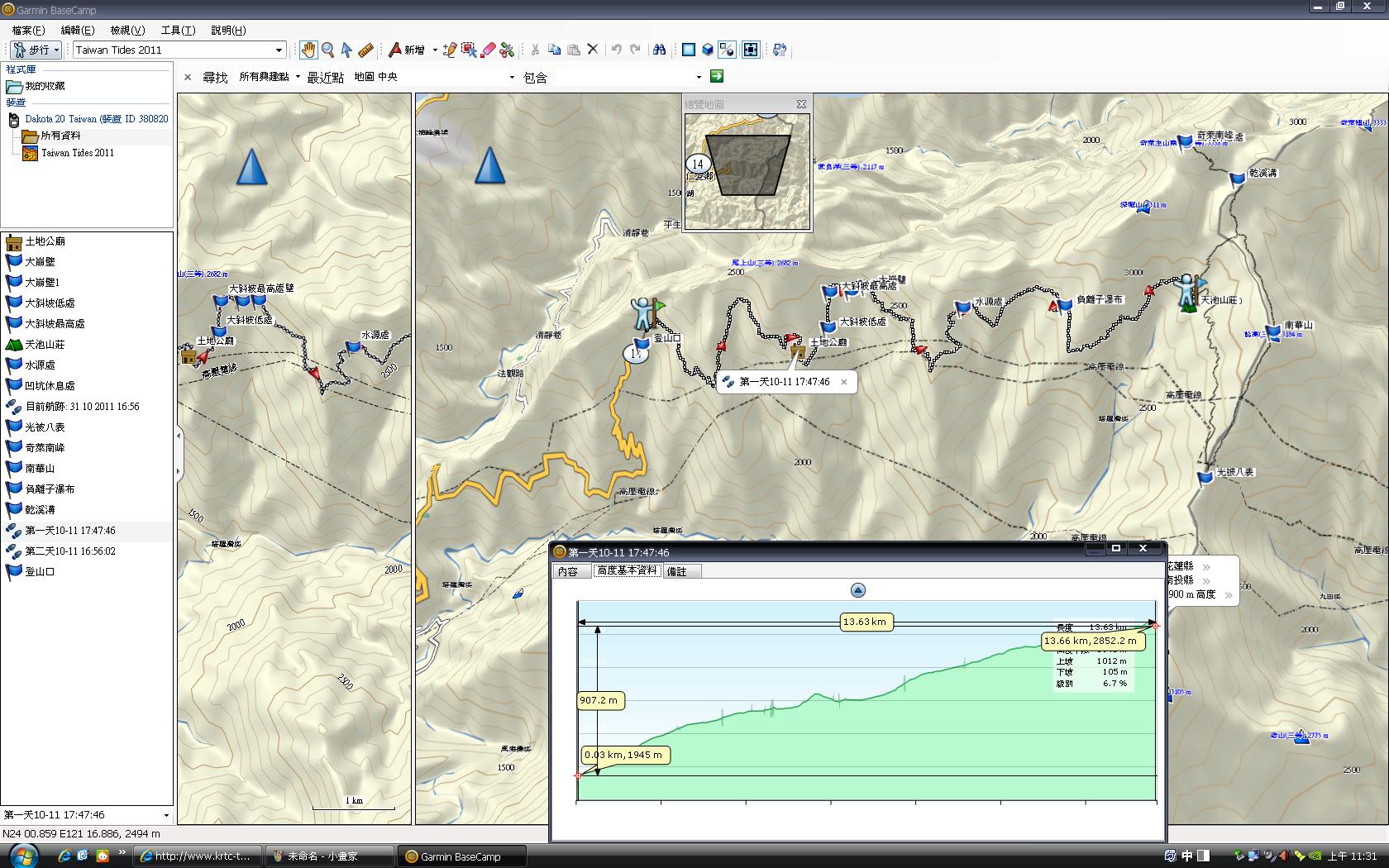The height and width of the screenshot is (868, 1389).
Task: Pick the pencil draw-track tool
Action: click(449, 50)
